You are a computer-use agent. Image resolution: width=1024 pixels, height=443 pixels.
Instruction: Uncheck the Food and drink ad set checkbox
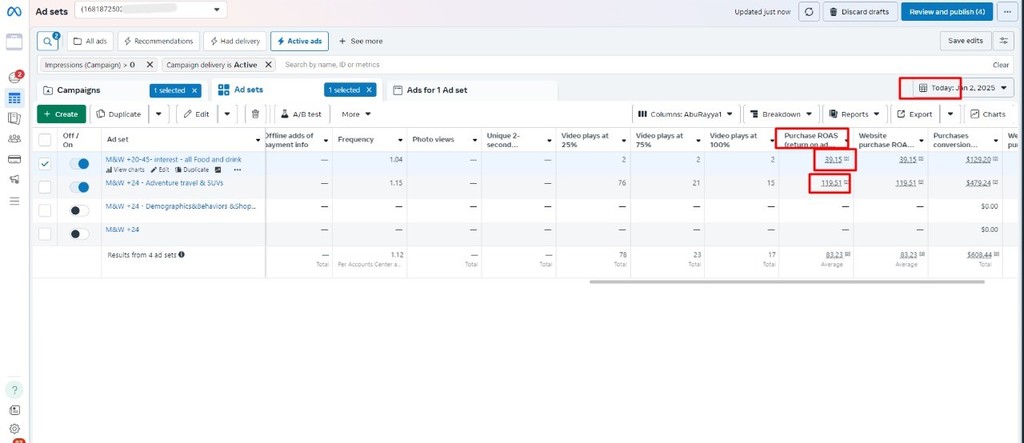click(44, 164)
